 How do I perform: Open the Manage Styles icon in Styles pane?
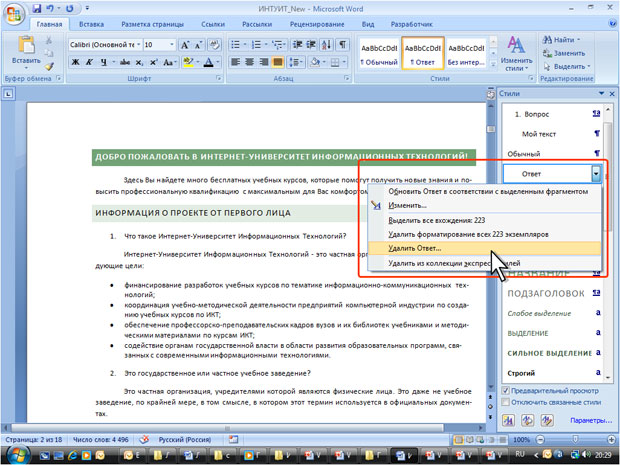click(x=547, y=420)
